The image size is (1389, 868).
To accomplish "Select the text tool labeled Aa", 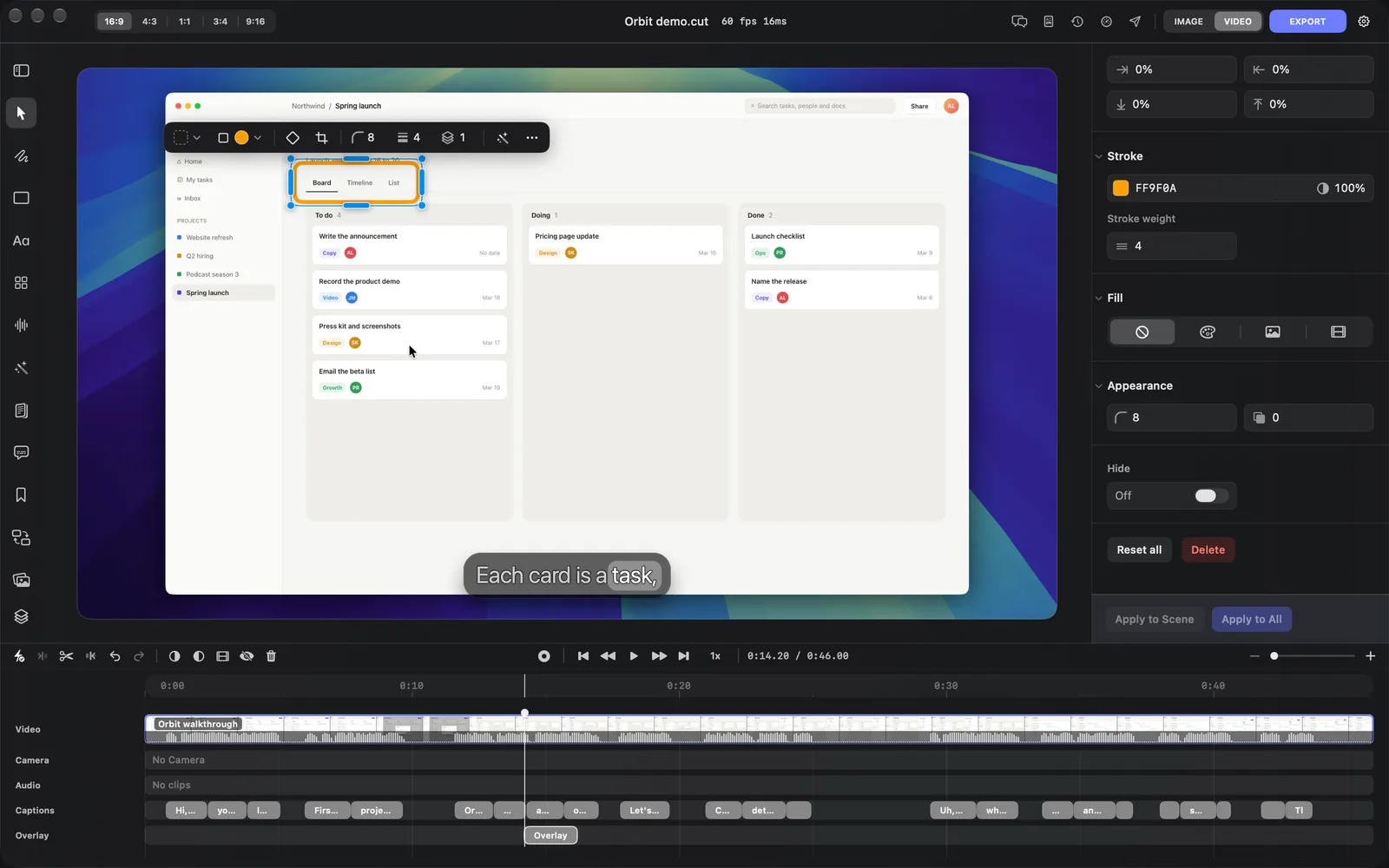I will (21, 240).
